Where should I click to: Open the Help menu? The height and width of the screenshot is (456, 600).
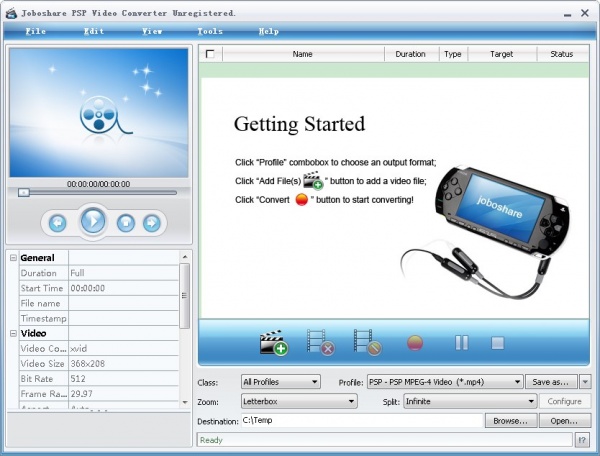click(269, 31)
